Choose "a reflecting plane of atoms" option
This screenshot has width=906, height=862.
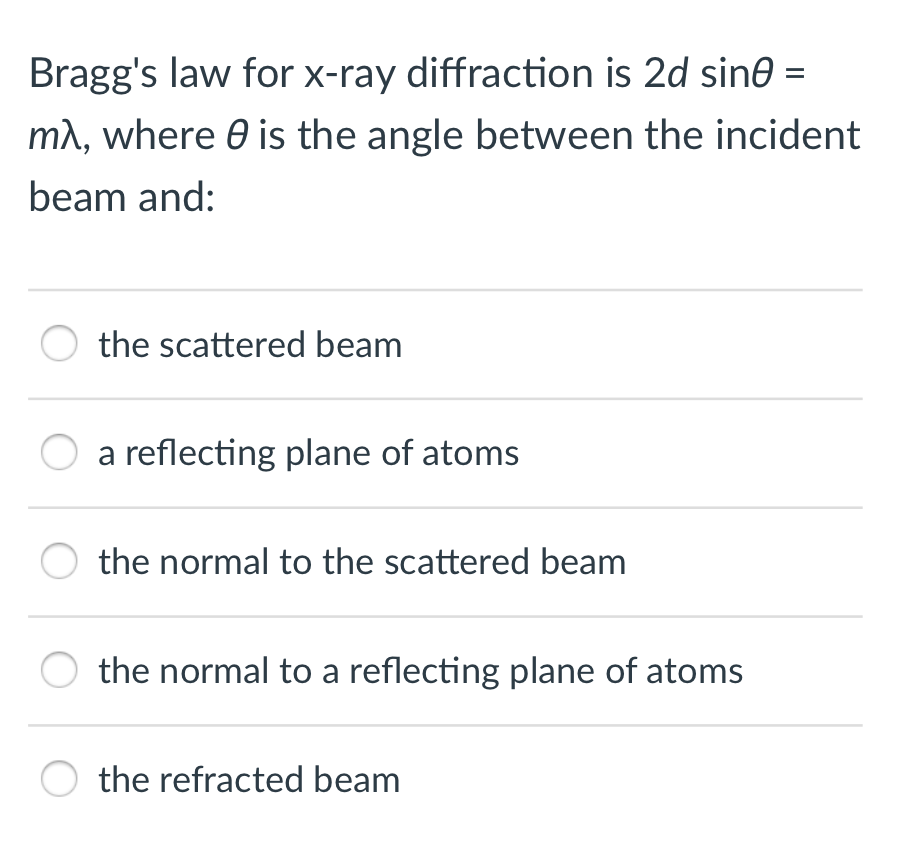(59, 452)
